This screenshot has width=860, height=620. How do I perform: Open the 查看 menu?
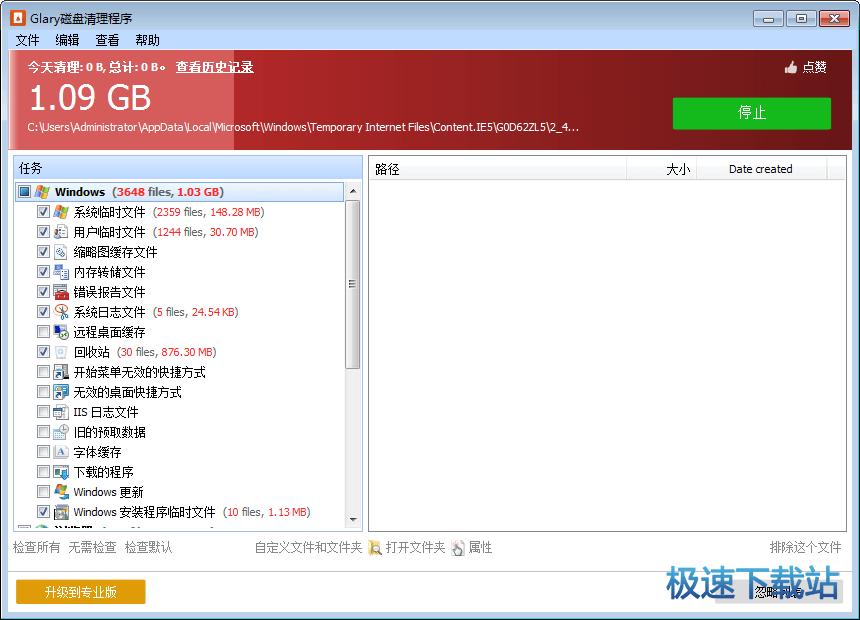tap(107, 40)
